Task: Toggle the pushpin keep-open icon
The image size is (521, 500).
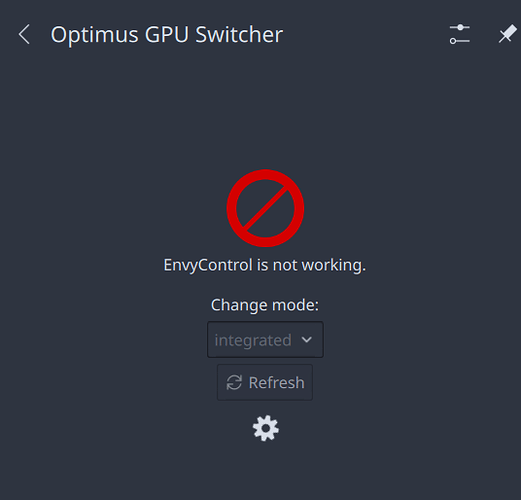Action: coord(507,34)
